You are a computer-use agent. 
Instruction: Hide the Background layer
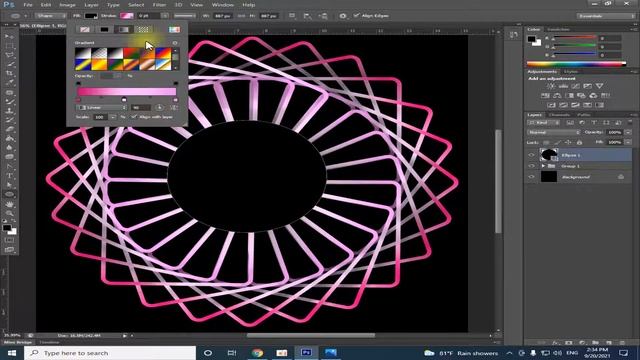pos(531,177)
